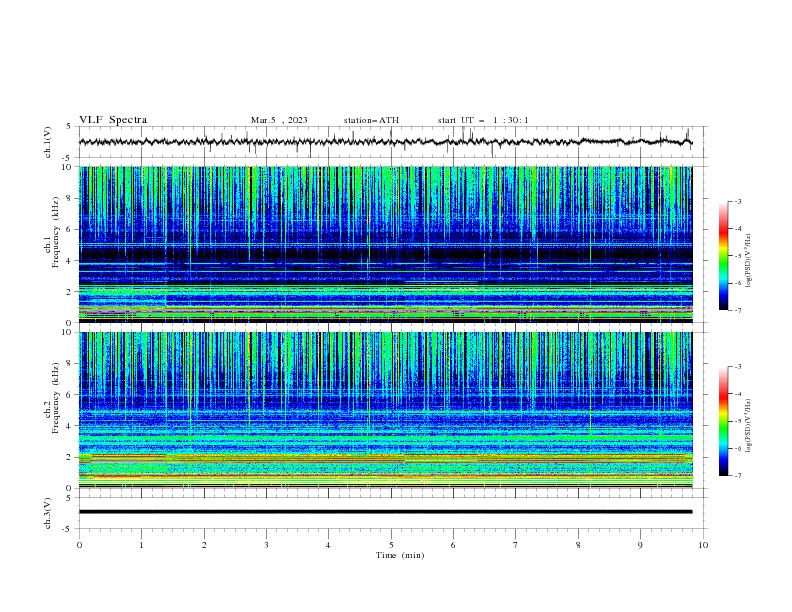792x612 pixels.
Task: Click the ch.2 colorbar's log(PSD) label
Action: click(749, 426)
